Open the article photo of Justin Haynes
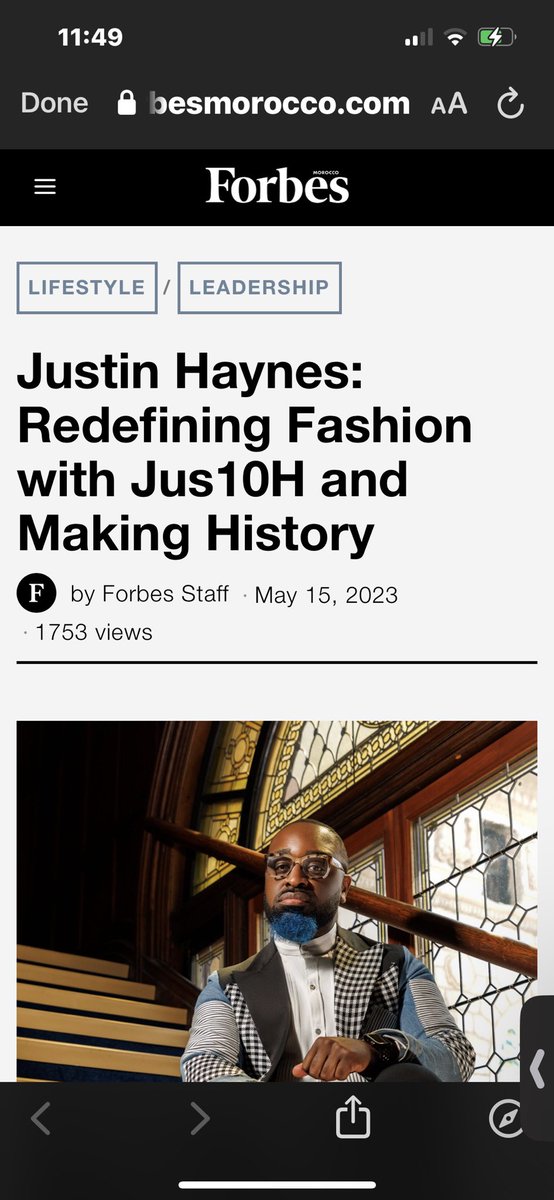This screenshot has width=554, height=1200. (x=277, y=901)
